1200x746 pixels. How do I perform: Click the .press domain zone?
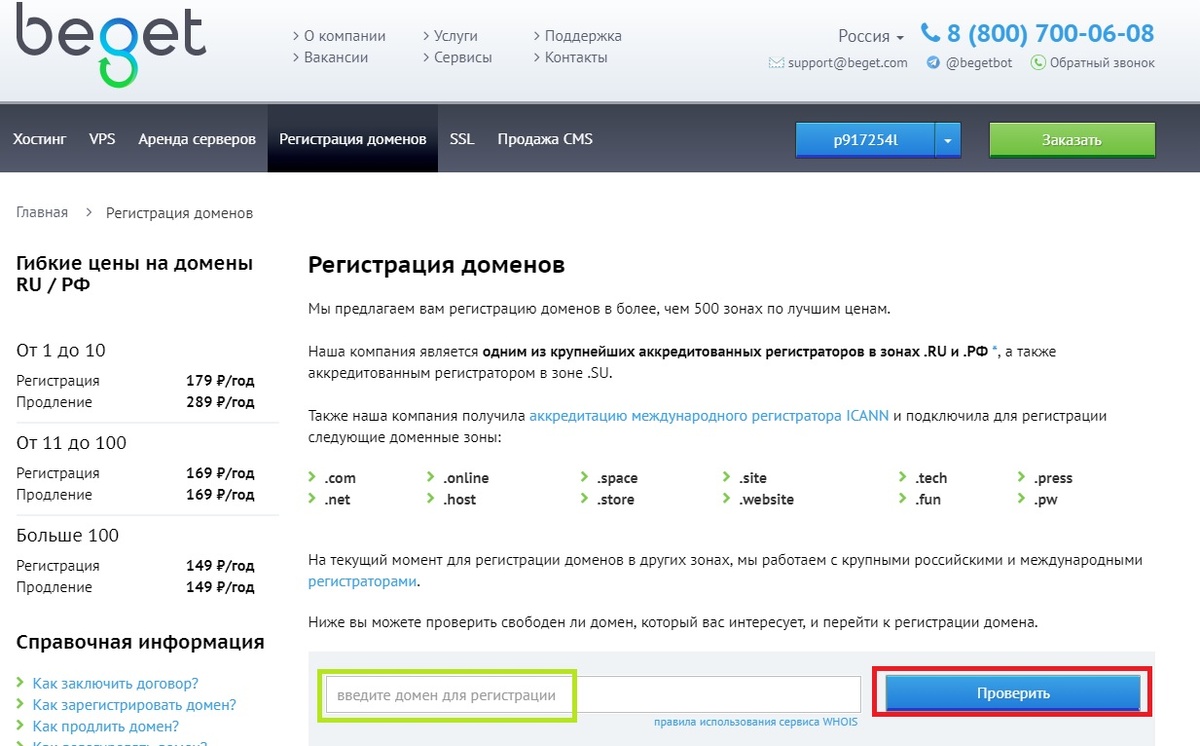pyautogui.click(x=1053, y=478)
